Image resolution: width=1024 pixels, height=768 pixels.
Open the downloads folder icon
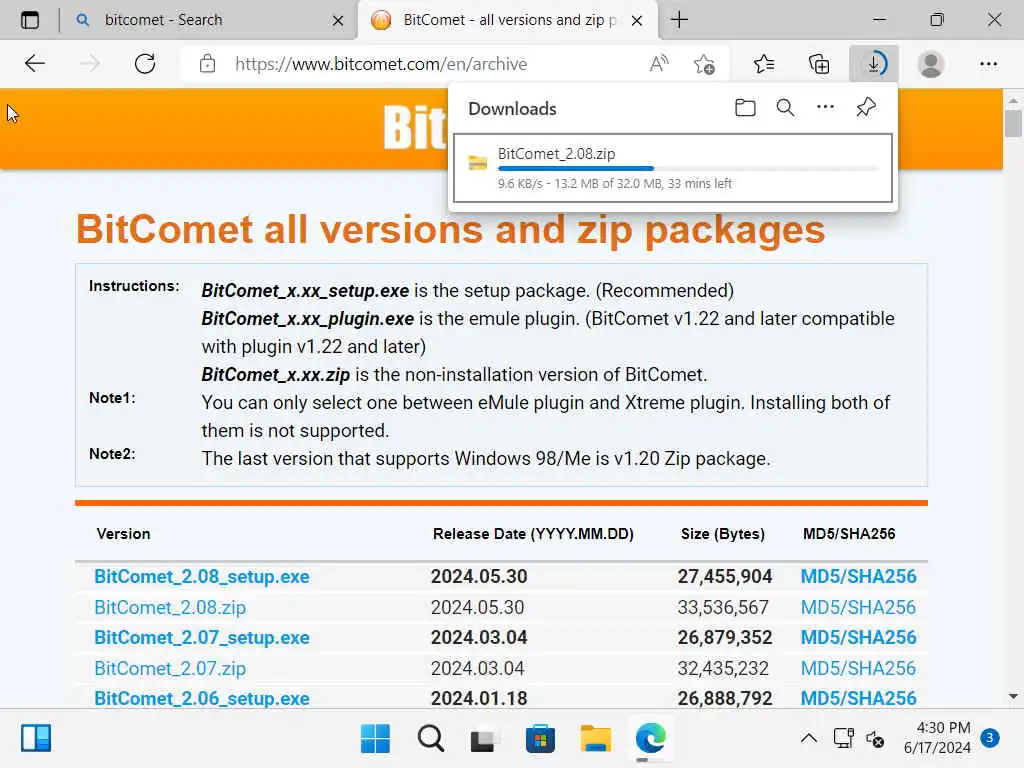[744, 108]
